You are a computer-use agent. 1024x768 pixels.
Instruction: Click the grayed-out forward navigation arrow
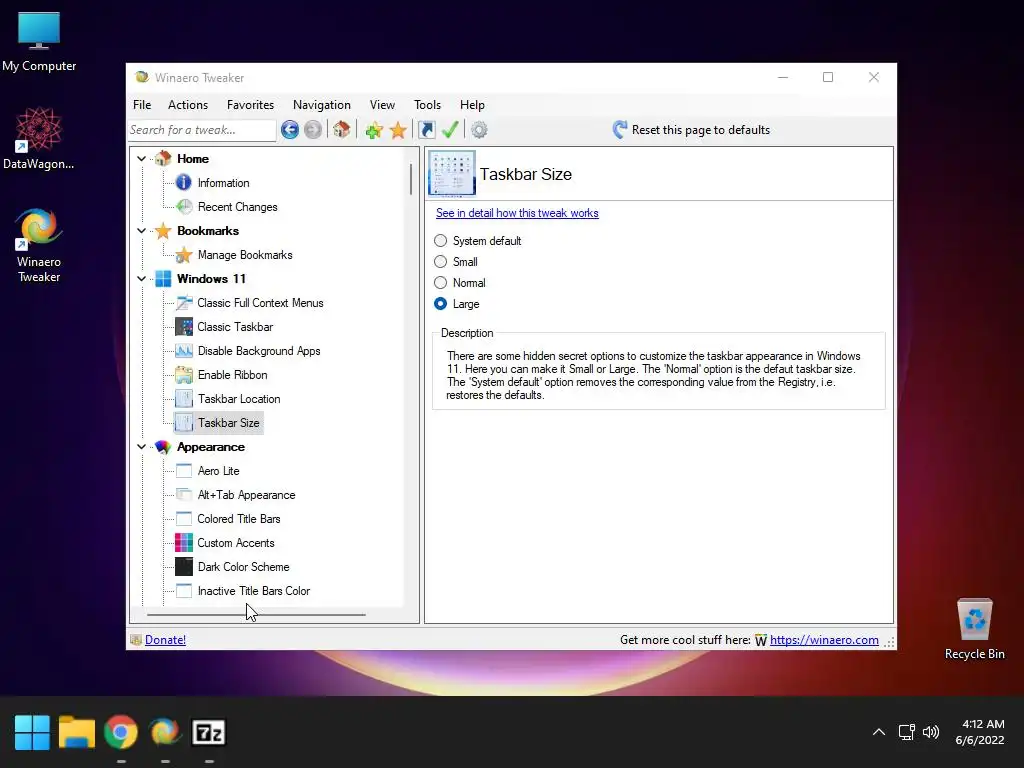click(313, 130)
